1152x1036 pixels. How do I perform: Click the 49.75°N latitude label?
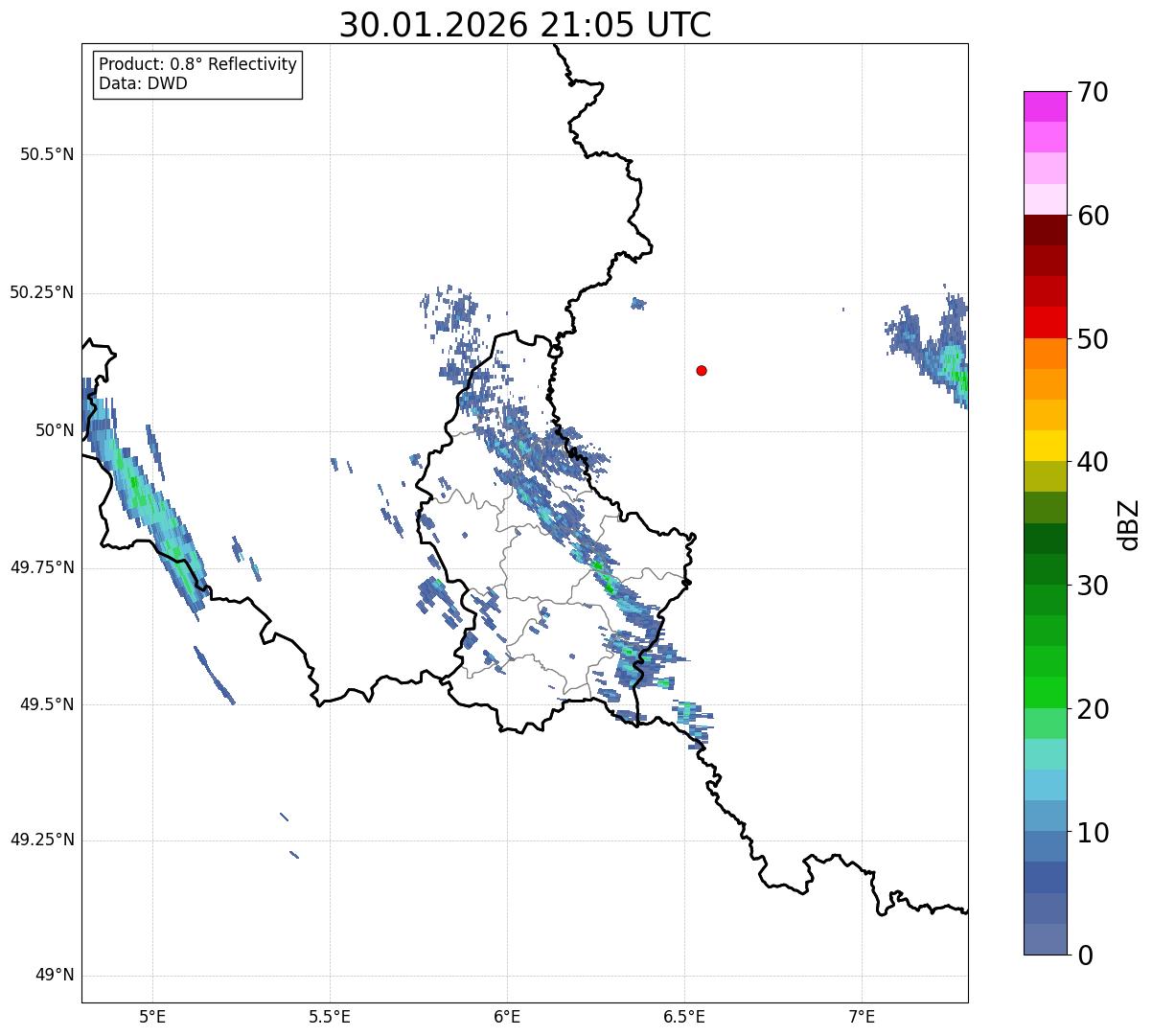coord(42,567)
